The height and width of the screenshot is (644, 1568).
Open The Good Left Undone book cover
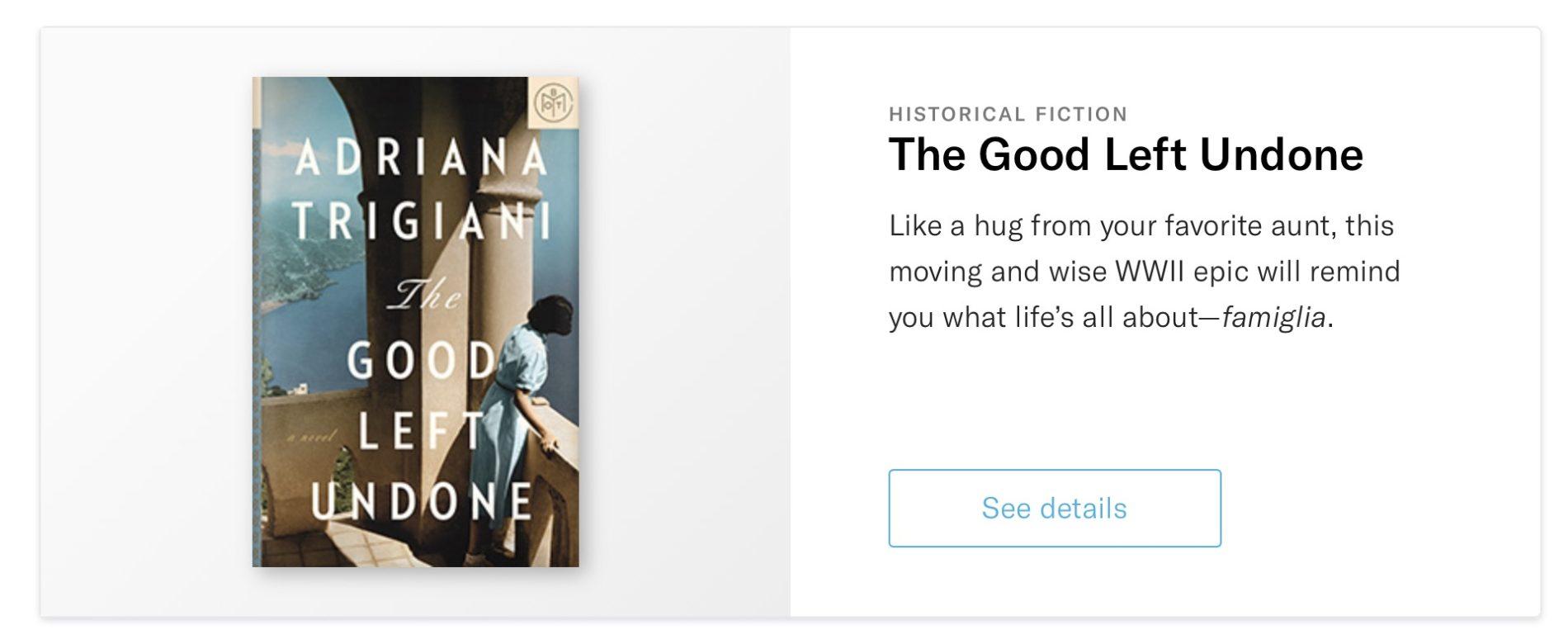(x=415, y=322)
